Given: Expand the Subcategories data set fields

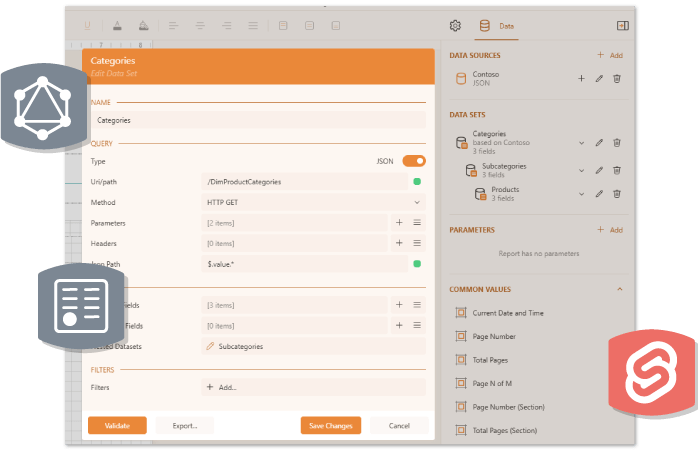Looking at the screenshot, I should click(581, 170).
